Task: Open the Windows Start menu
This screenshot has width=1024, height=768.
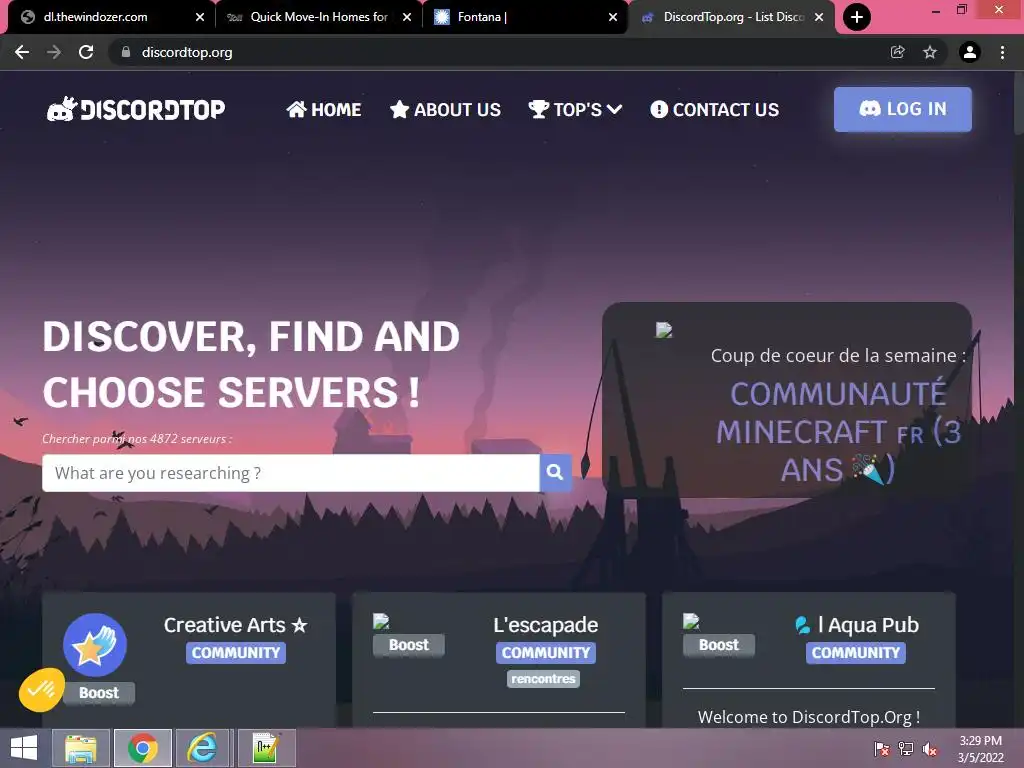Action: pos(24,748)
